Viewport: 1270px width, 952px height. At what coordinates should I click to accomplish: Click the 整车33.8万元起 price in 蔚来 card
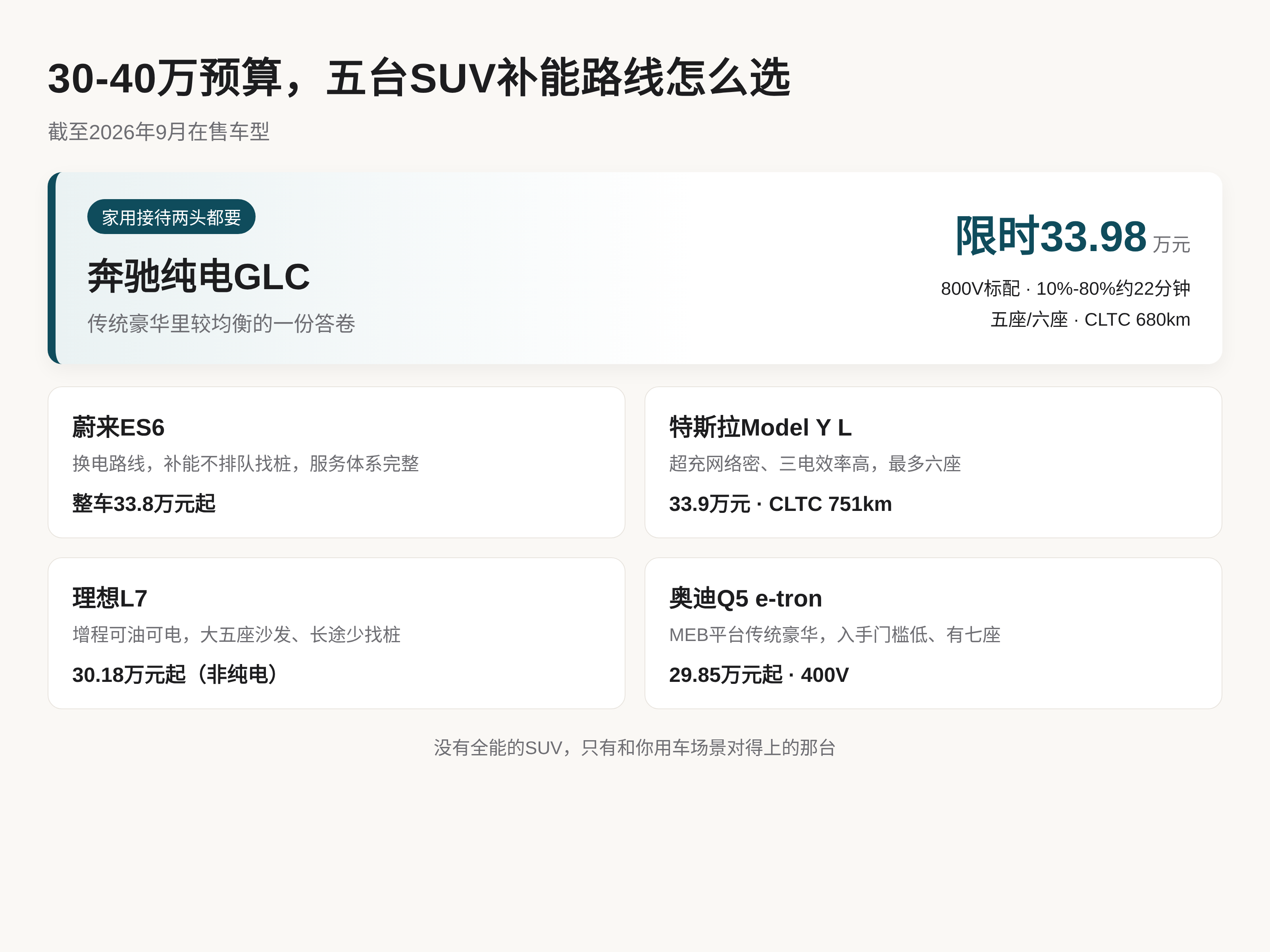[x=144, y=504]
